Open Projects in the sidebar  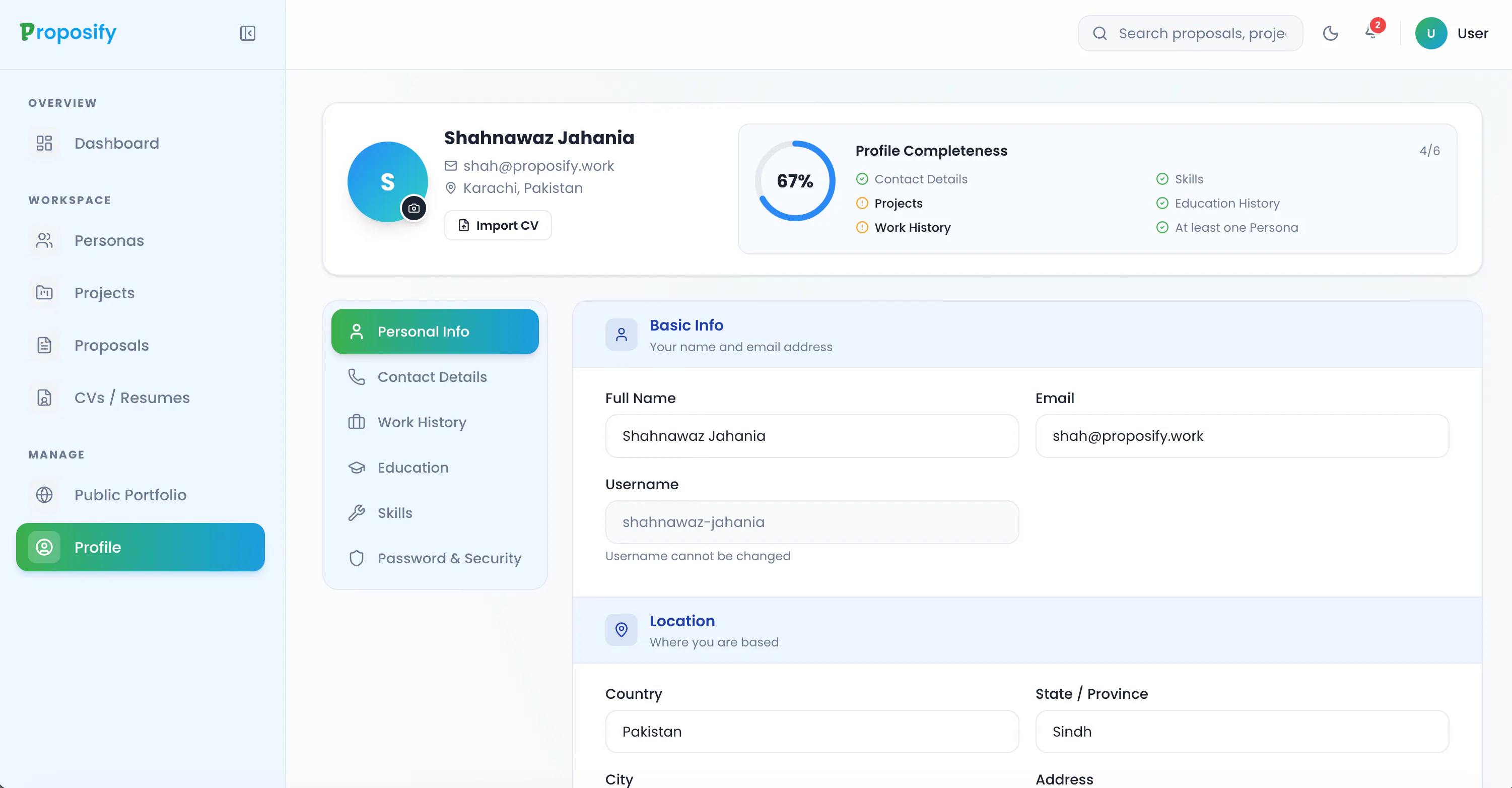click(x=141, y=292)
